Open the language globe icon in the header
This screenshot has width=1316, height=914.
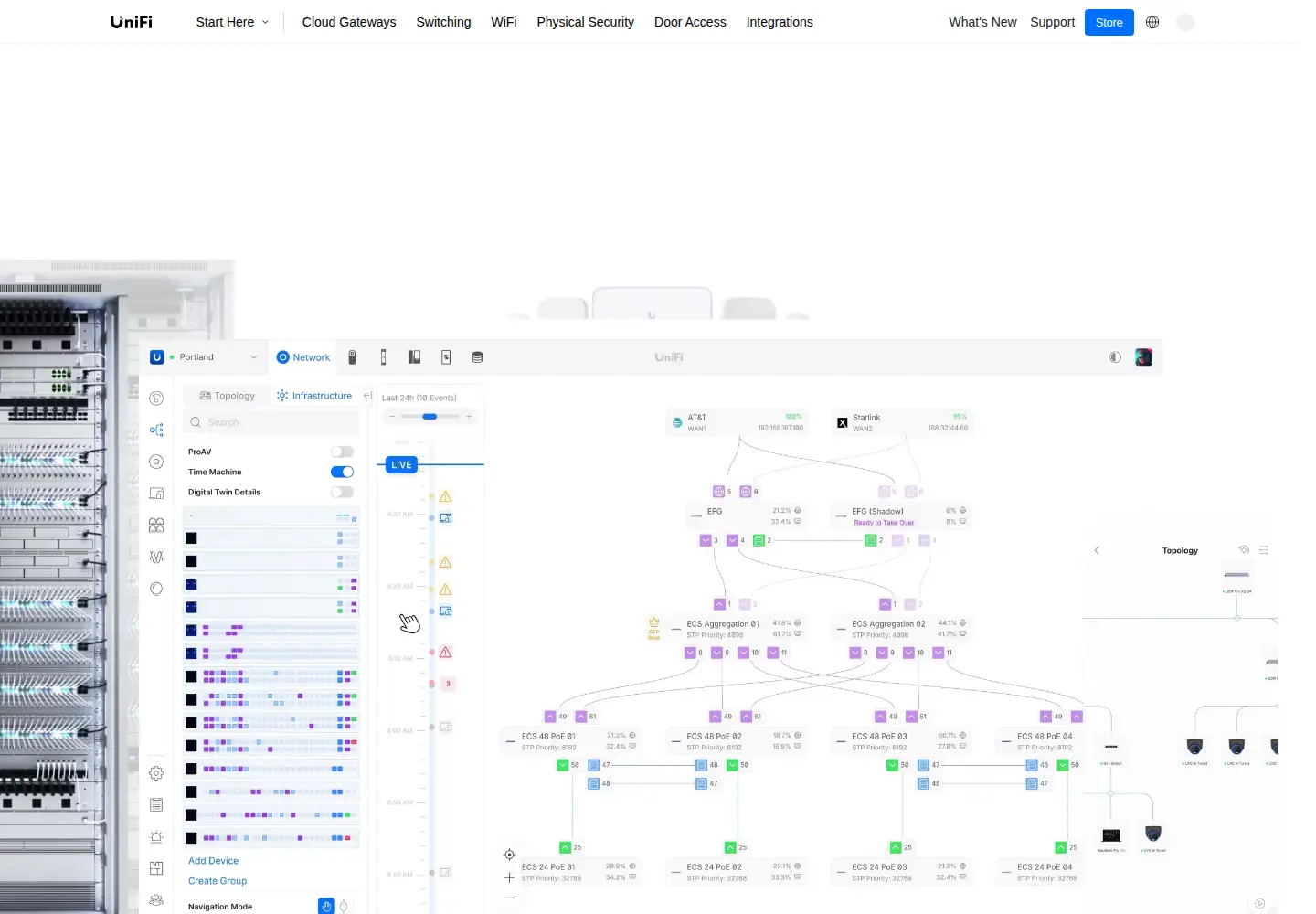[x=1152, y=22]
